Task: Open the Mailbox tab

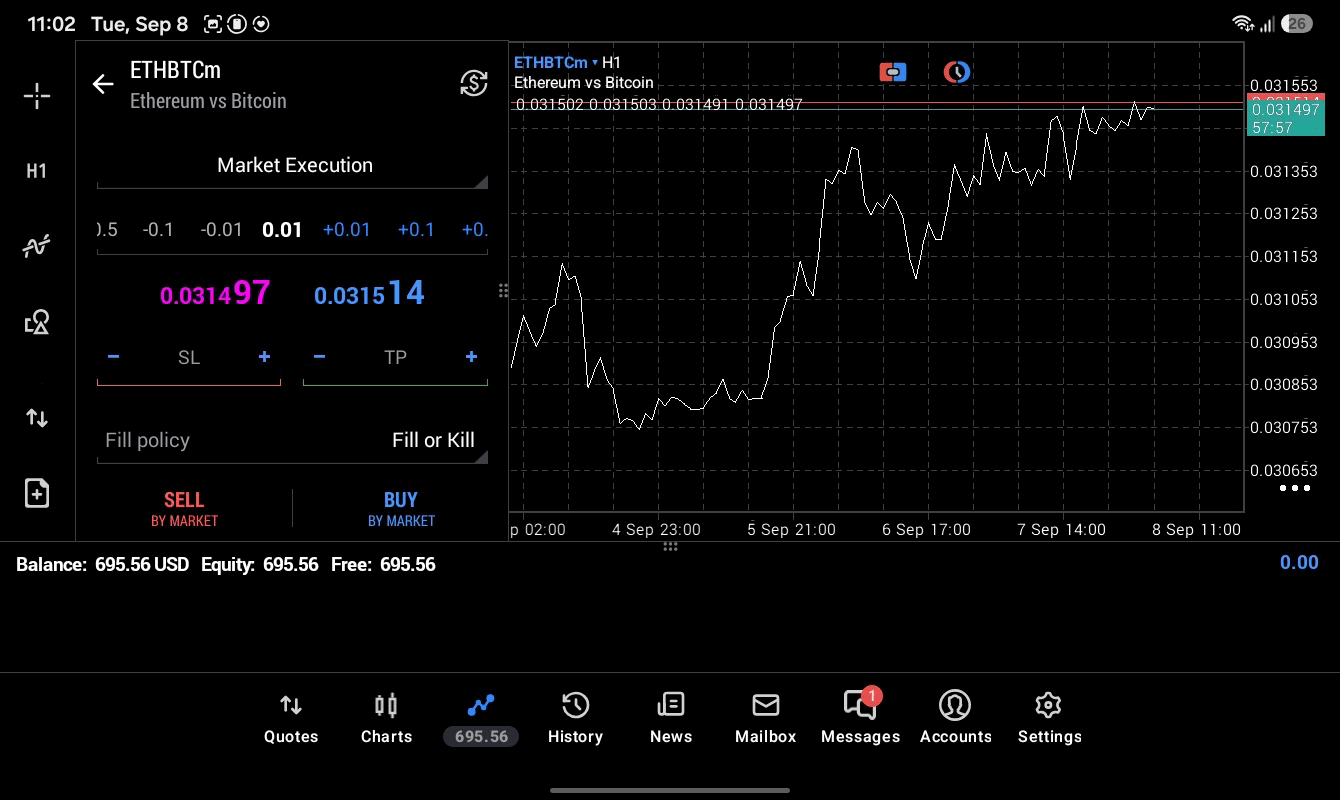Action: [765, 718]
